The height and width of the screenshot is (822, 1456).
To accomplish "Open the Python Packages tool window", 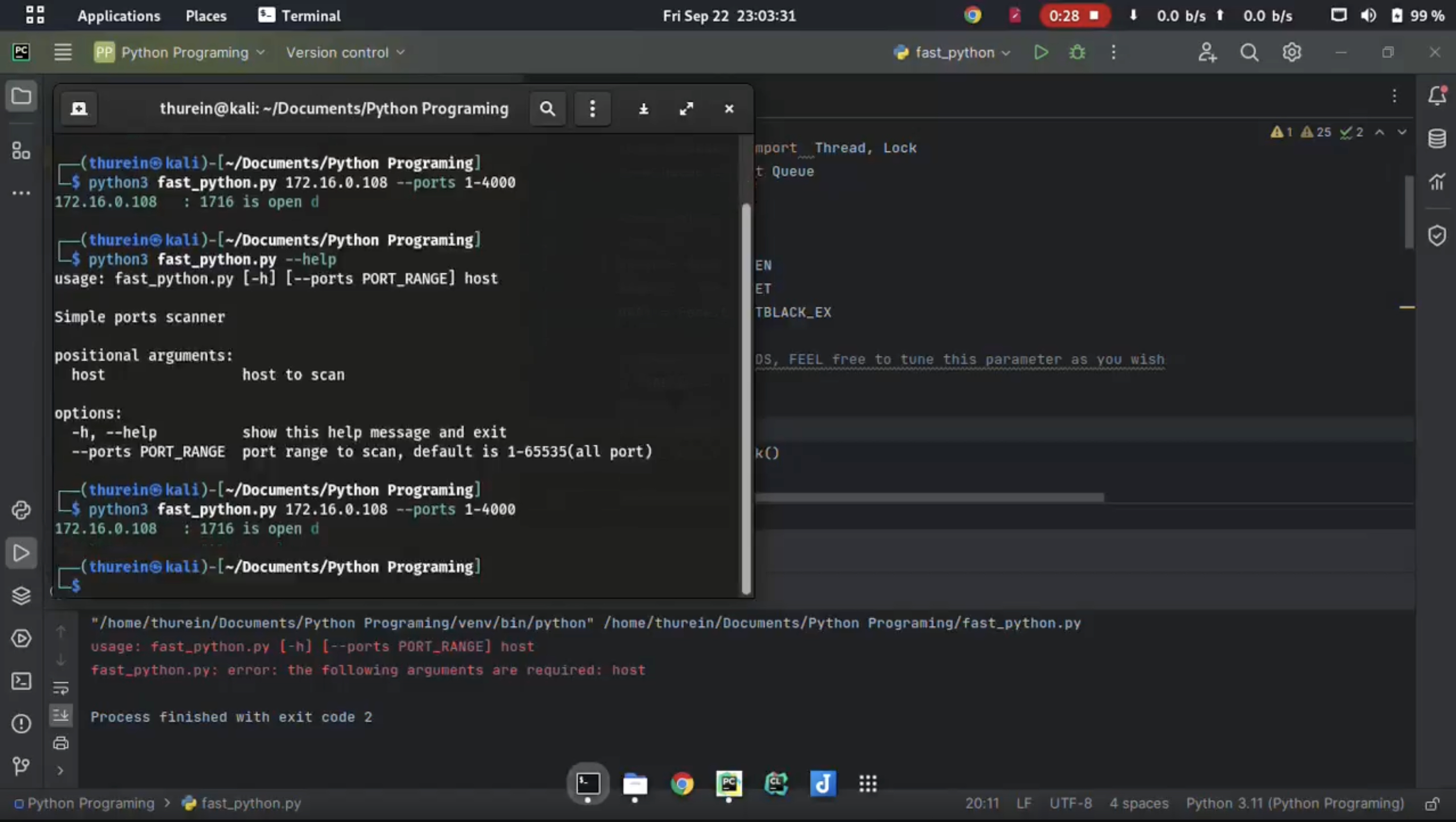I will pos(21,510).
